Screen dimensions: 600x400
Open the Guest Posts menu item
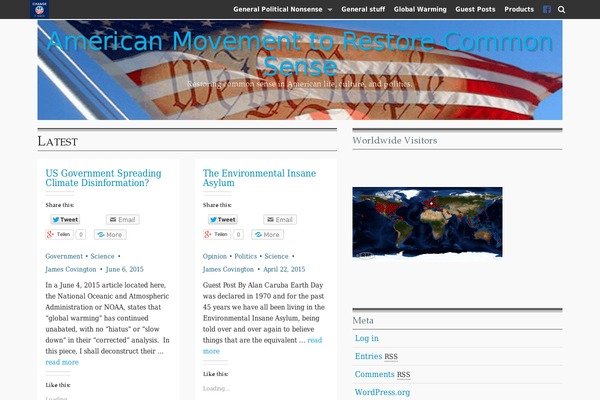(x=475, y=9)
